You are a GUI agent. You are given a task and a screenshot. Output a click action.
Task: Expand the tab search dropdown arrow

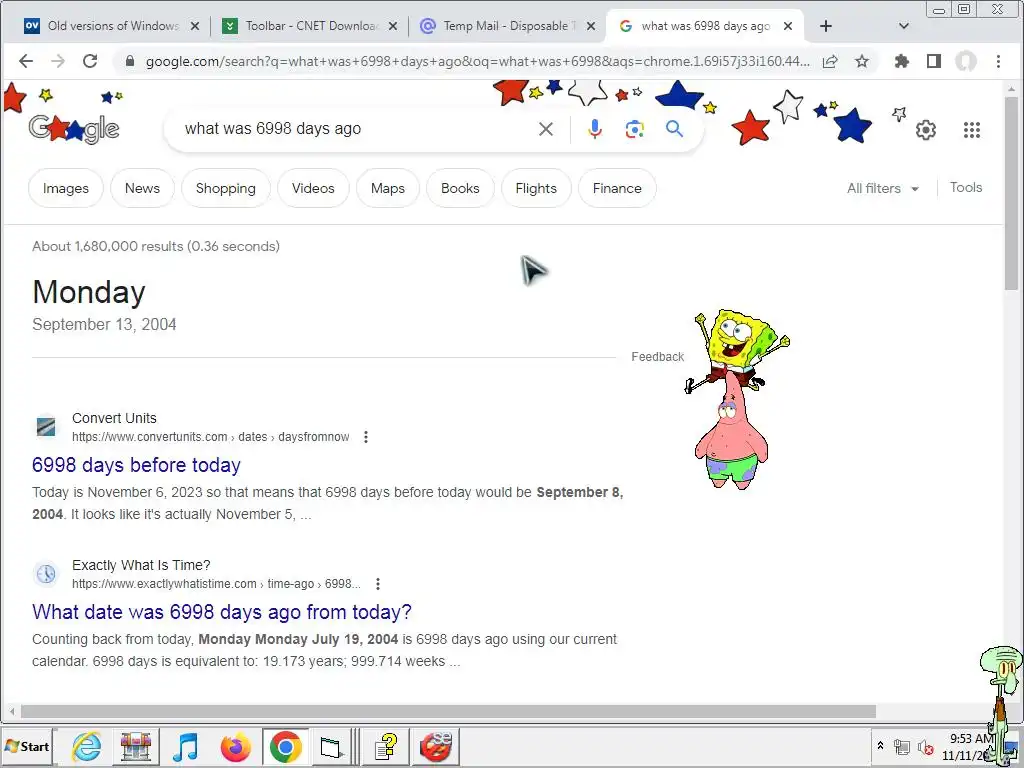tap(904, 26)
